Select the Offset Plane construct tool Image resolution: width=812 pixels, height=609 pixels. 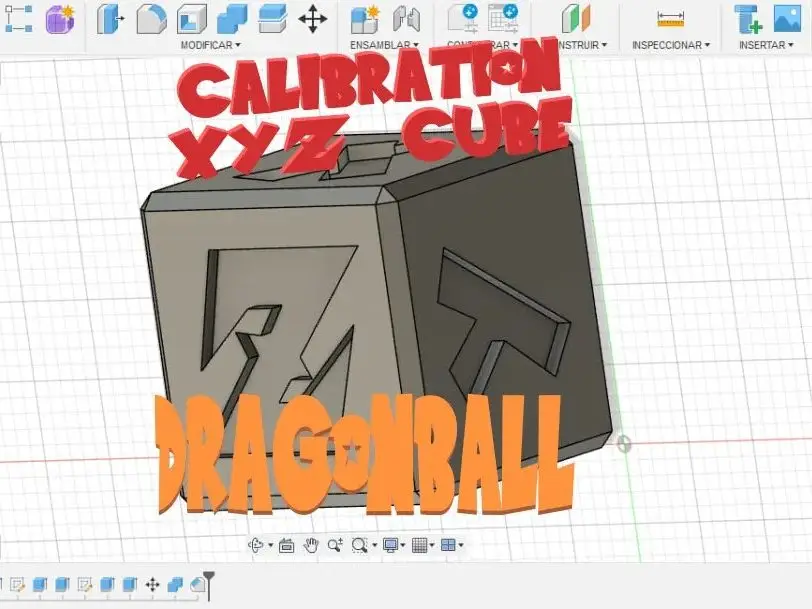point(576,19)
